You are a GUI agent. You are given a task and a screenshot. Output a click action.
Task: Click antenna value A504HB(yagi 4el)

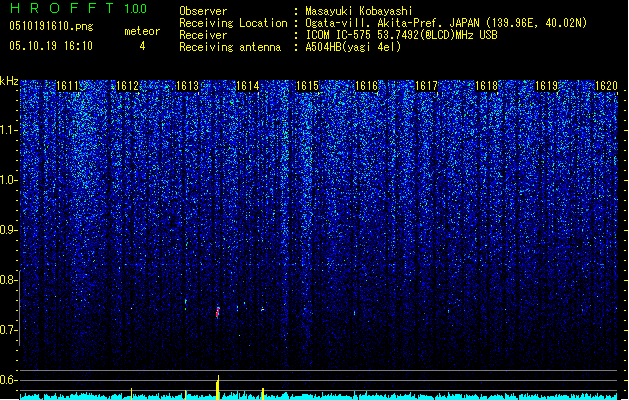coord(353,47)
